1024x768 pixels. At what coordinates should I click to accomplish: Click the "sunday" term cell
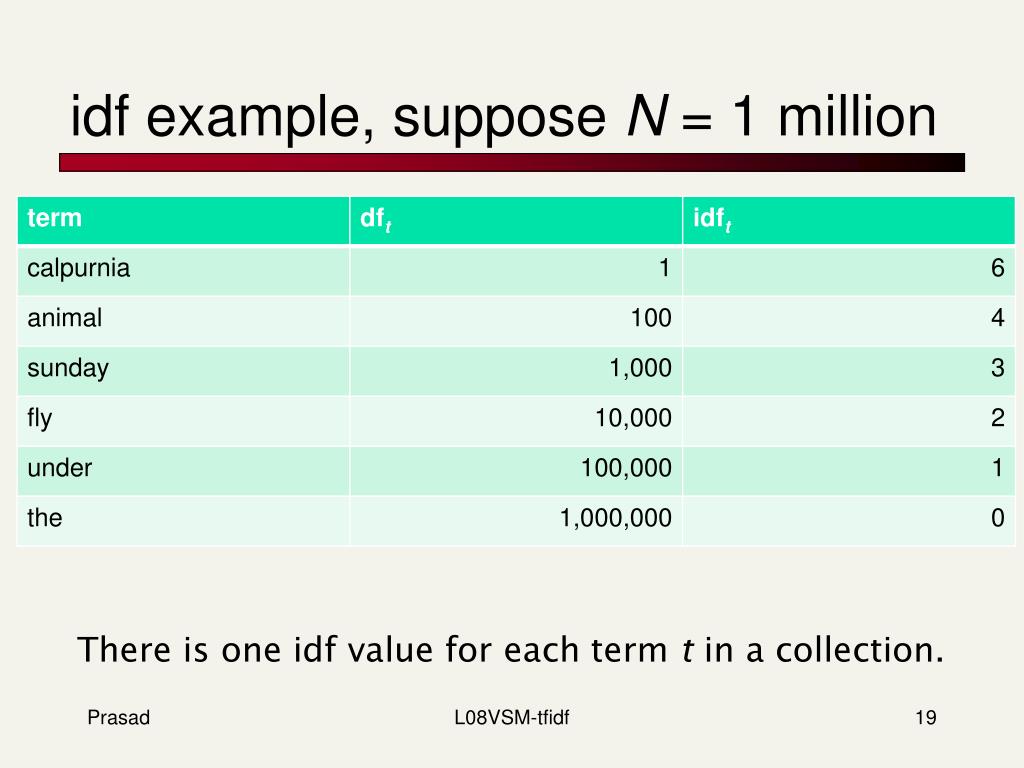coord(184,370)
